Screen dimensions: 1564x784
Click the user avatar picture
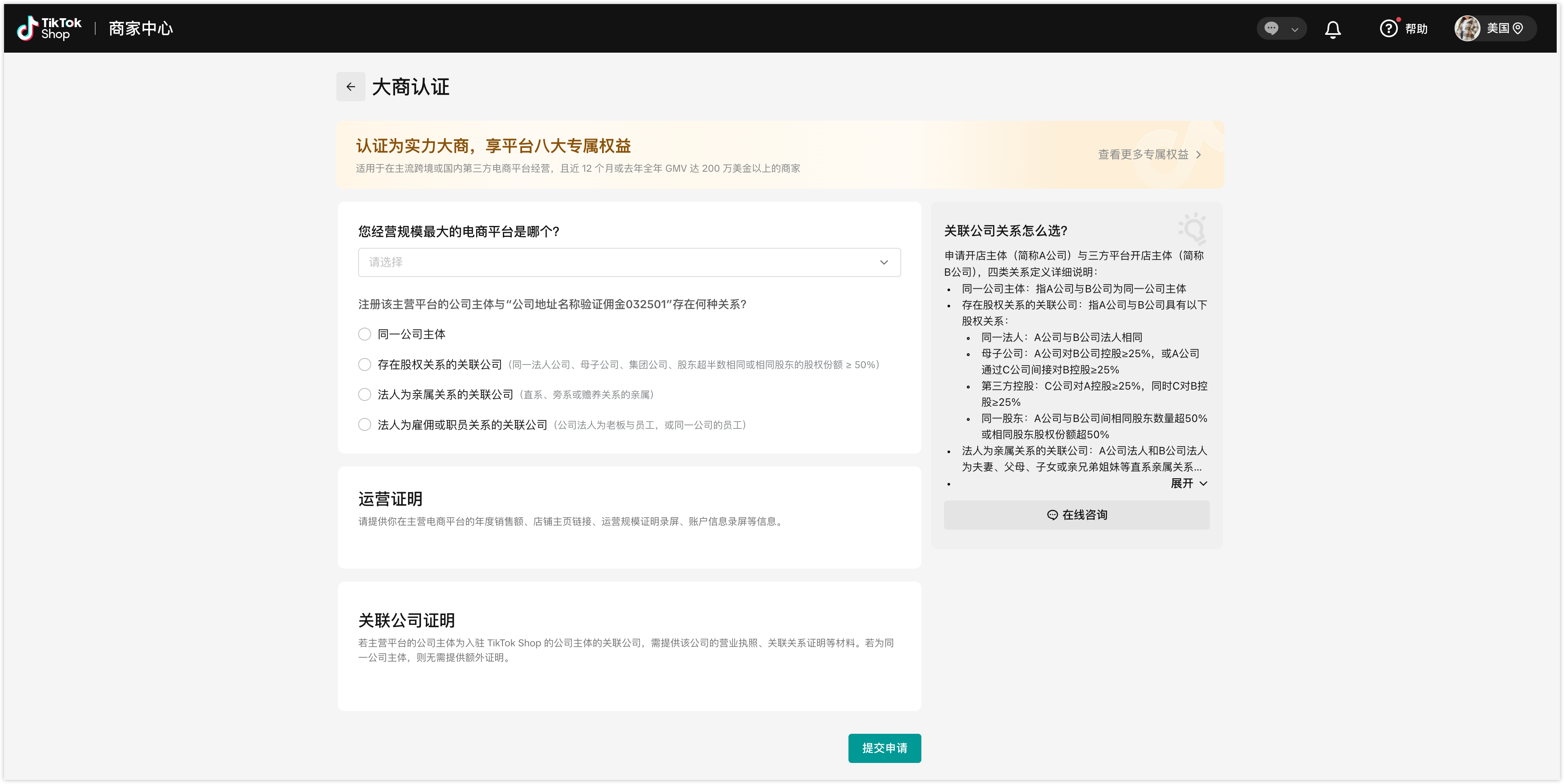(1467, 28)
